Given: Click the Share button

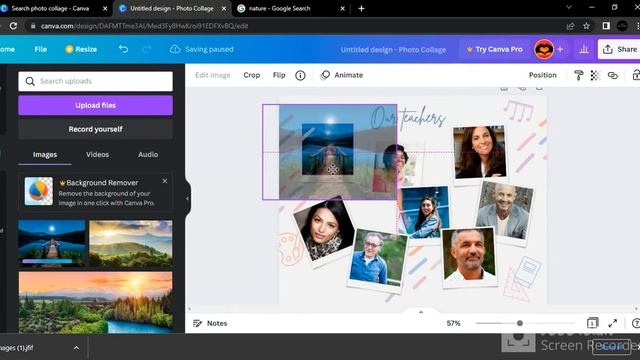Looking at the screenshot, I should [620, 49].
